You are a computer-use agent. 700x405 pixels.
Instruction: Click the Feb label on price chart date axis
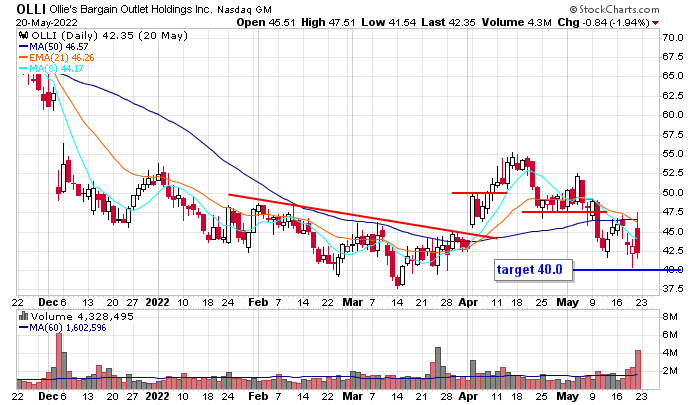(x=258, y=302)
